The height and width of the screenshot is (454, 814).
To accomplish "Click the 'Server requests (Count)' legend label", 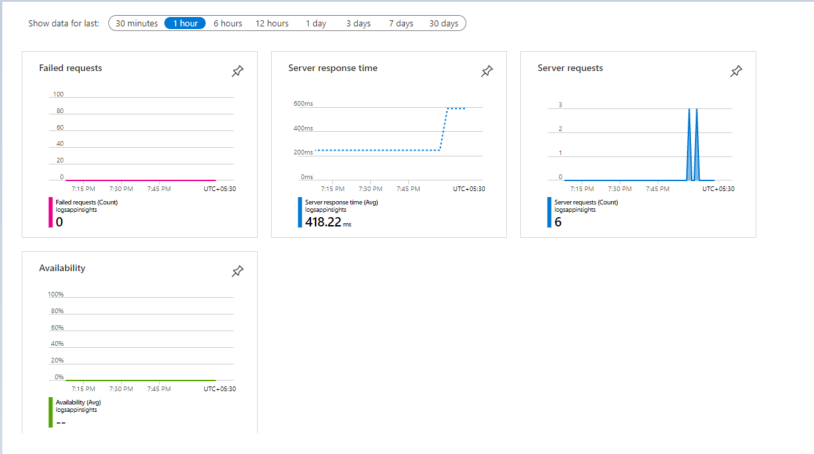I will coord(586,202).
